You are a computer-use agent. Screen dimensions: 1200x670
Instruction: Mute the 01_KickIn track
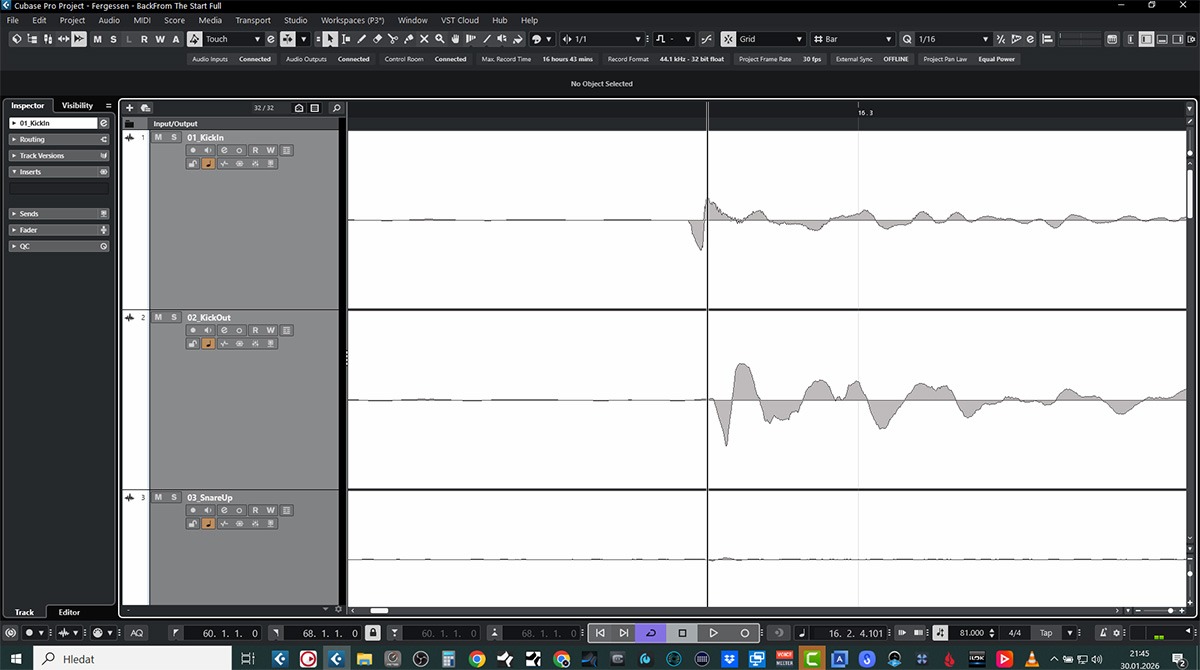pos(158,137)
